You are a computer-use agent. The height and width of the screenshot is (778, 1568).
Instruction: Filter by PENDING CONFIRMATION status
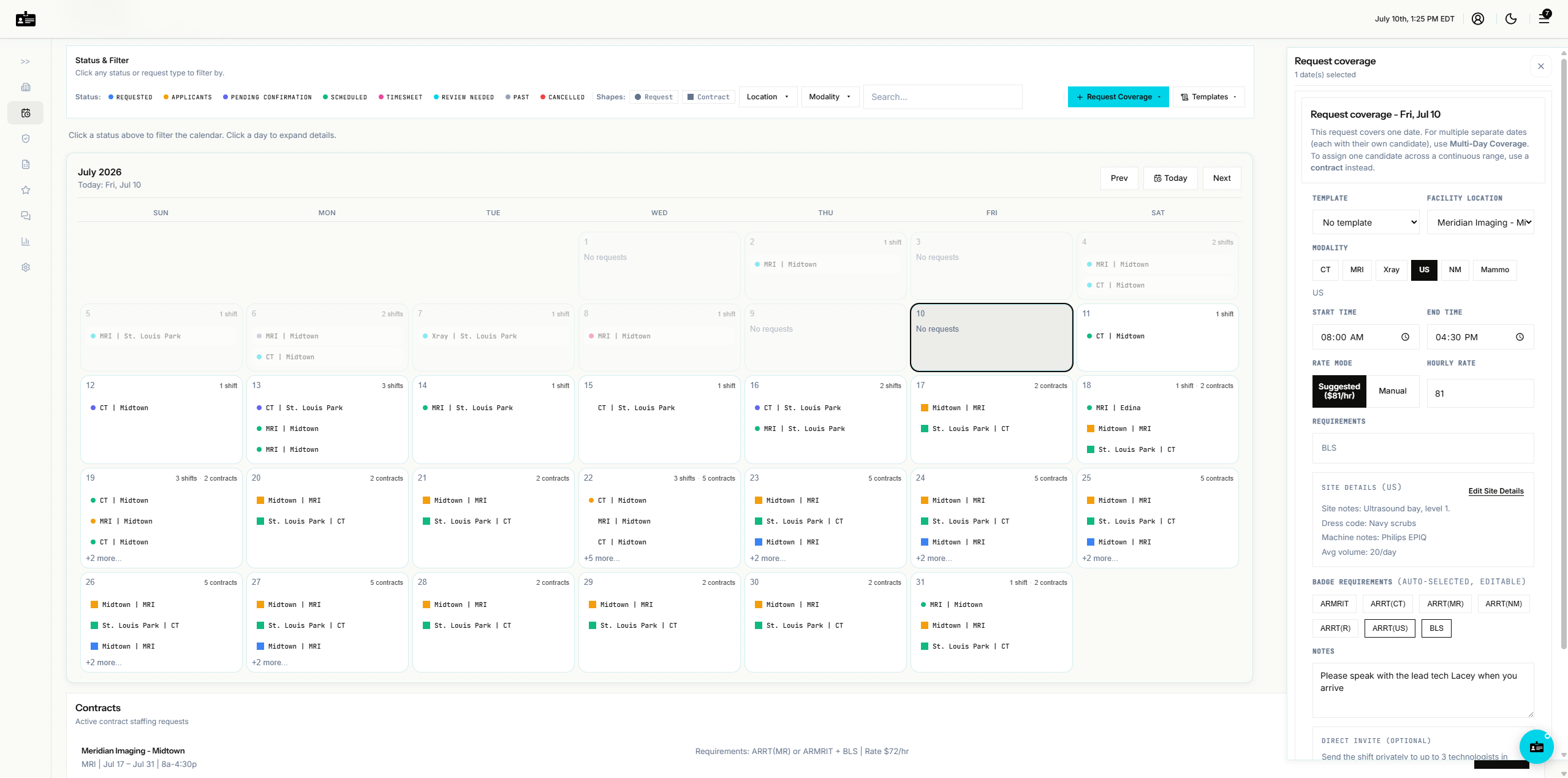(267, 97)
